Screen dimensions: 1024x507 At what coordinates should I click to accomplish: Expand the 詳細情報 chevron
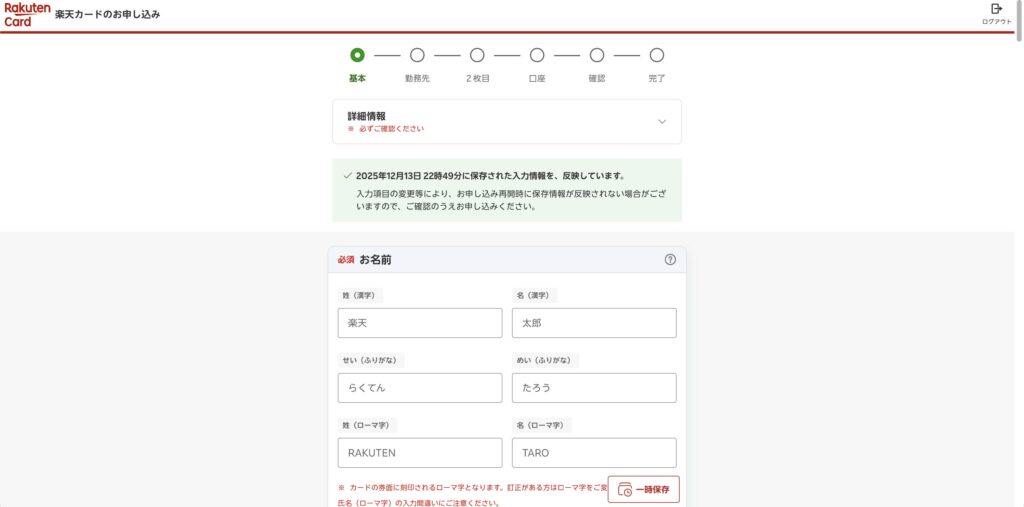661,122
